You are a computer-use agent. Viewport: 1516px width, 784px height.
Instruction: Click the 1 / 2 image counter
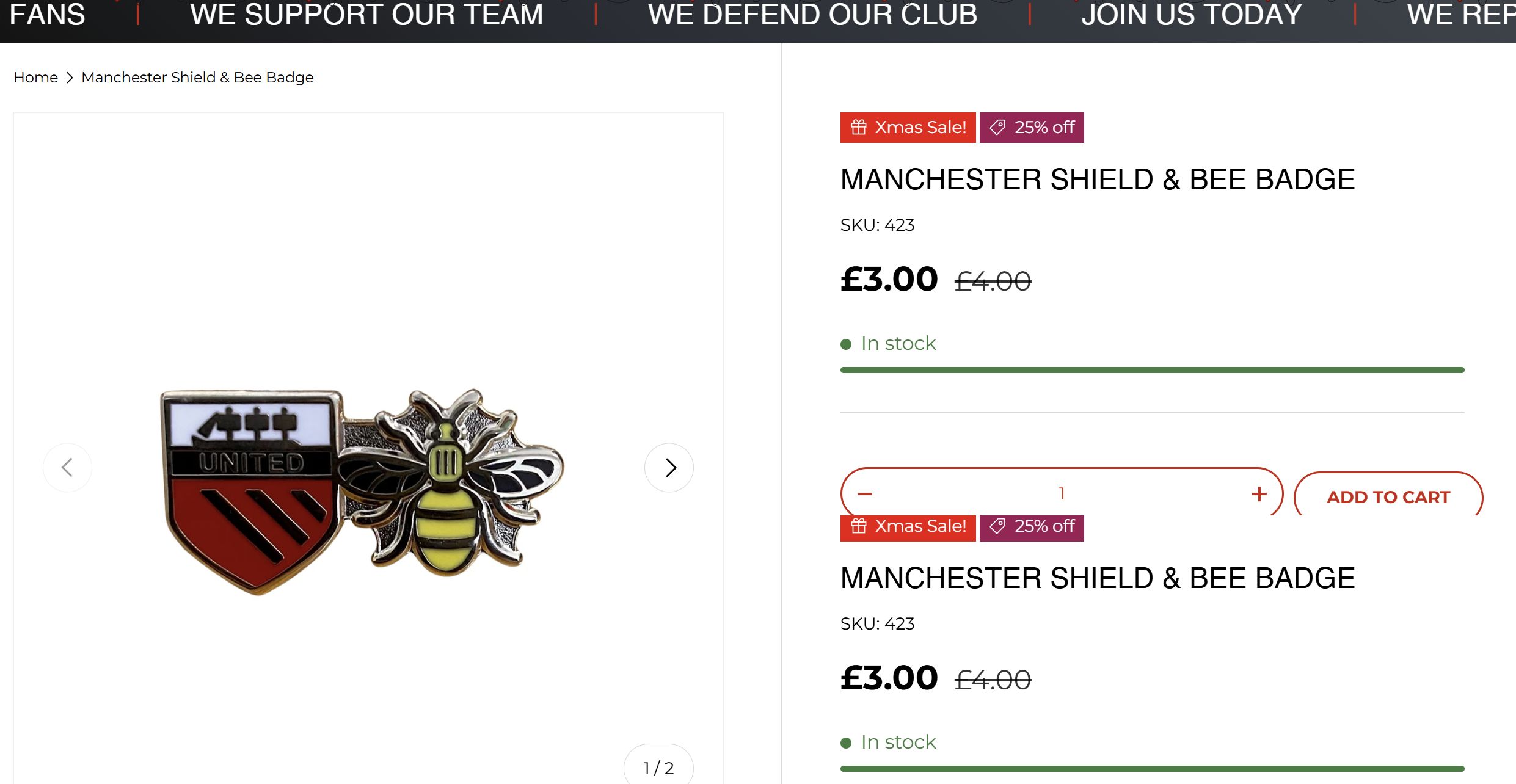coord(658,768)
